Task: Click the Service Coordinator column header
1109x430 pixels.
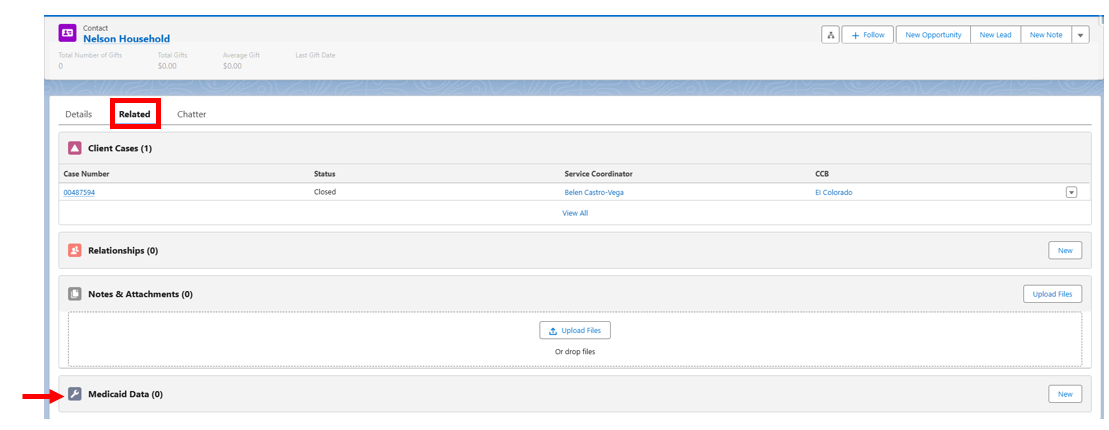Action: [x=597, y=173]
